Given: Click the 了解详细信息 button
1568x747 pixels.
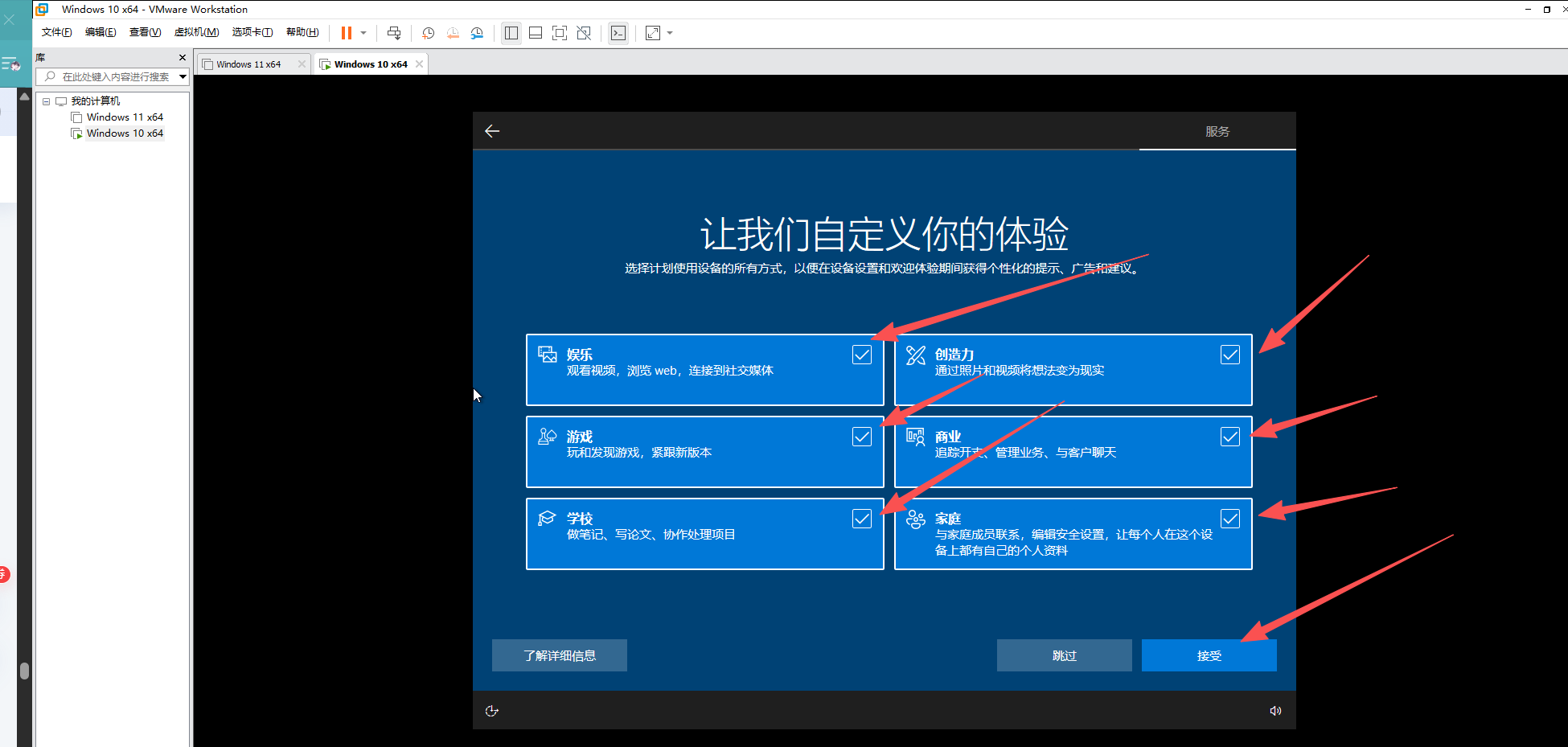Looking at the screenshot, I should [x=560, y=655].
